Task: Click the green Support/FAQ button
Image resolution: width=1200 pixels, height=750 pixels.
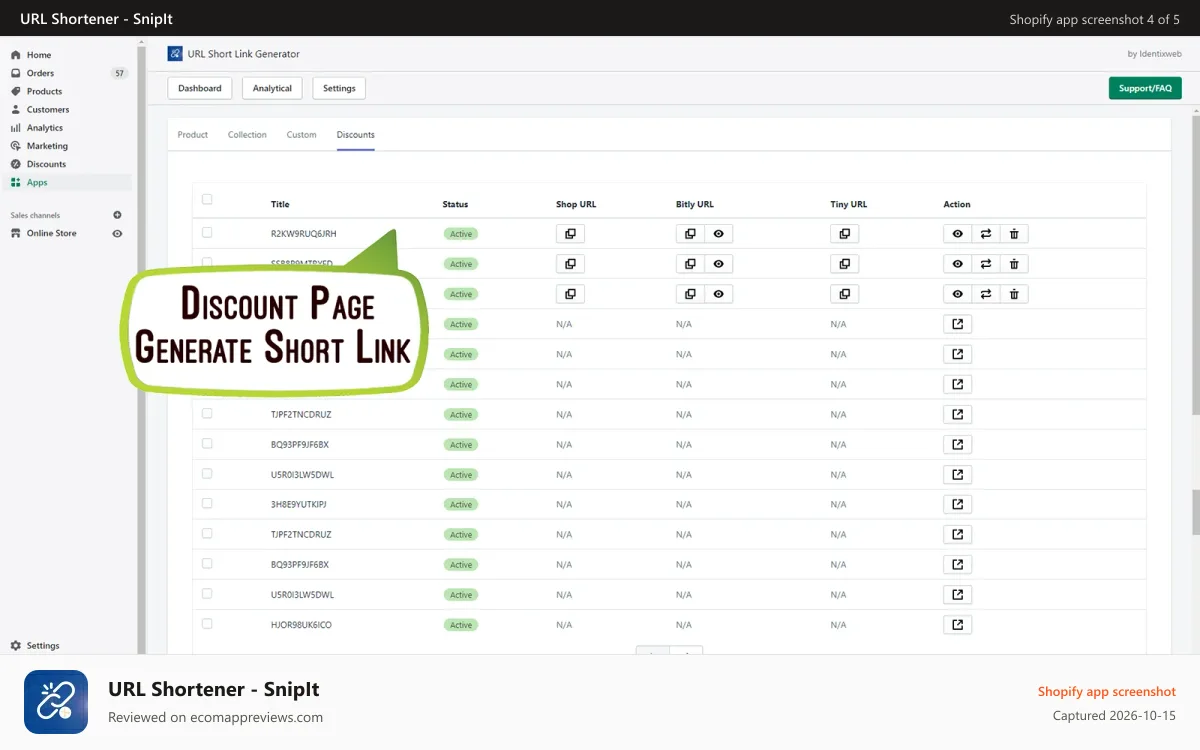Action: [x=1145, y=88]
